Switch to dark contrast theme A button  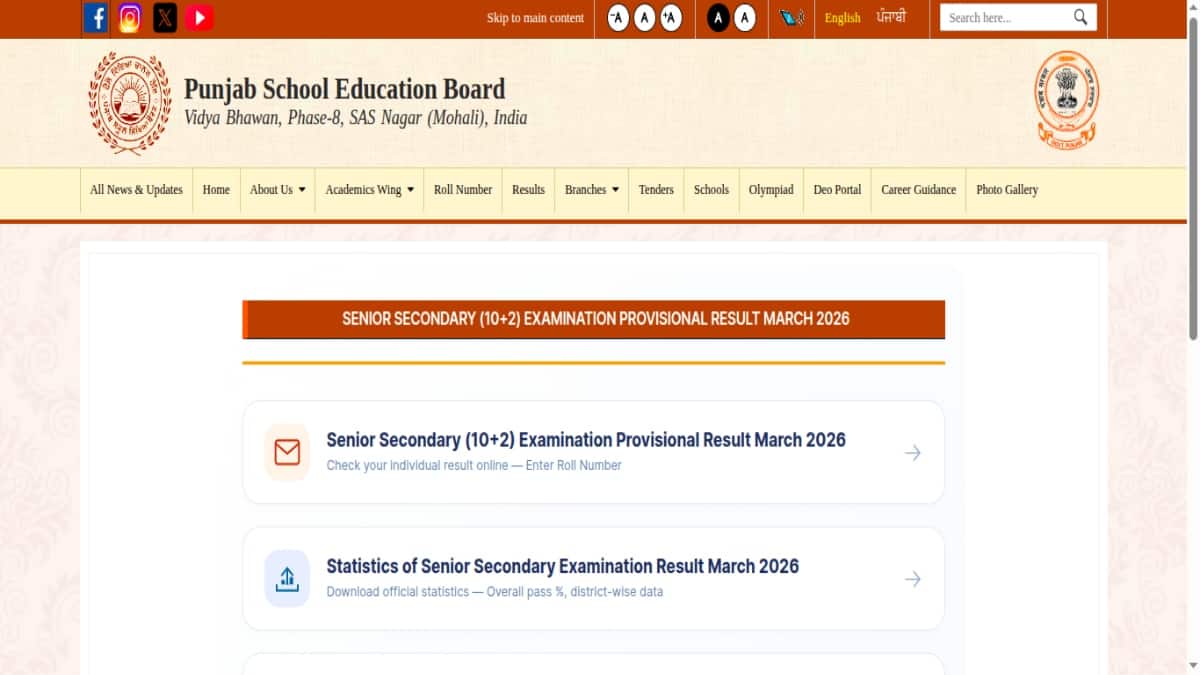pos(718,18)
